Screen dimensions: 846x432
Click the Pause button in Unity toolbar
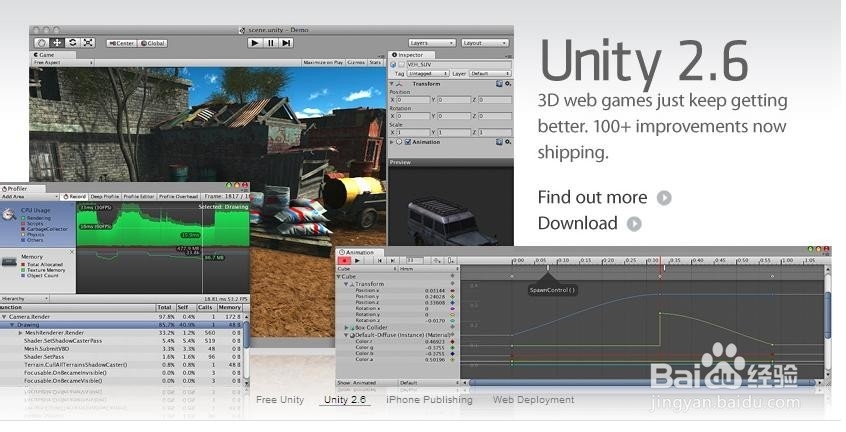pyautogui.click(x=271, y=43)
